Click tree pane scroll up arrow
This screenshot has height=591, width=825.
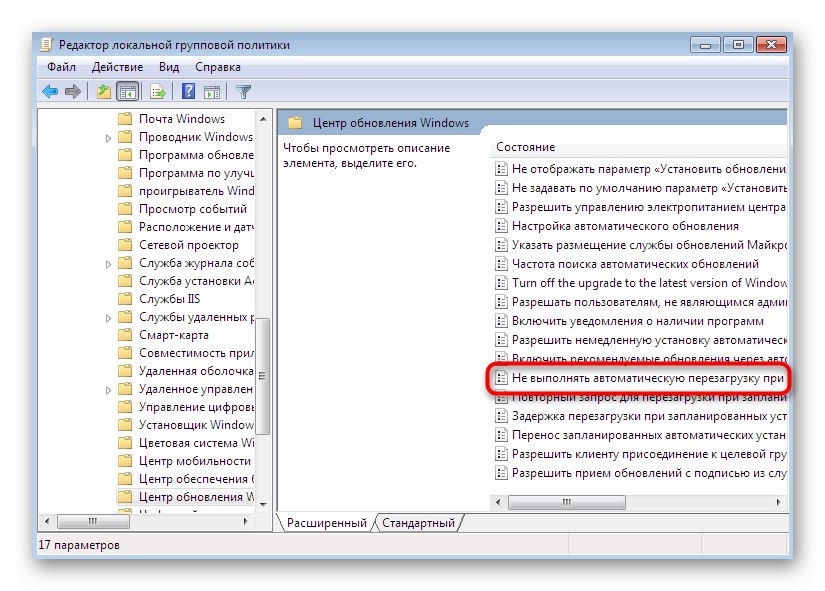coord(263,119)
